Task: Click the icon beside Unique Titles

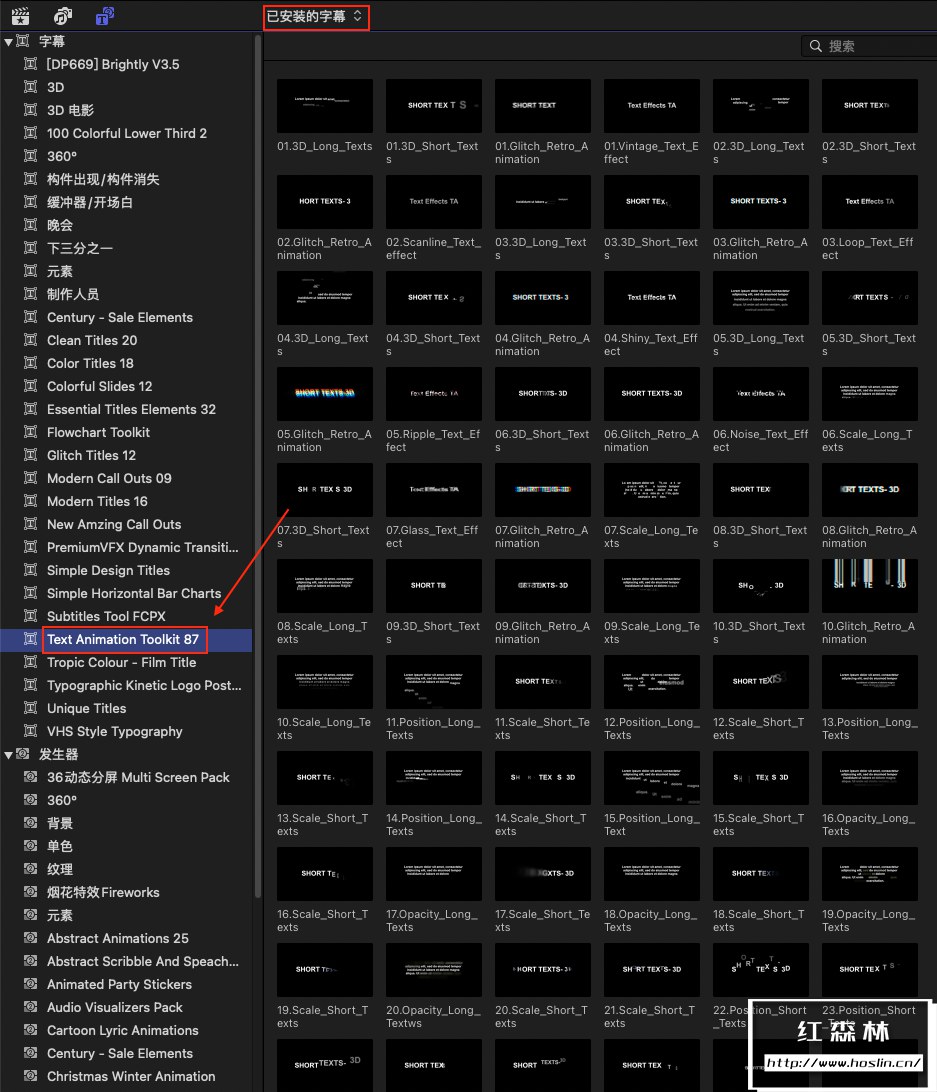Action: (x=31, y=708)
